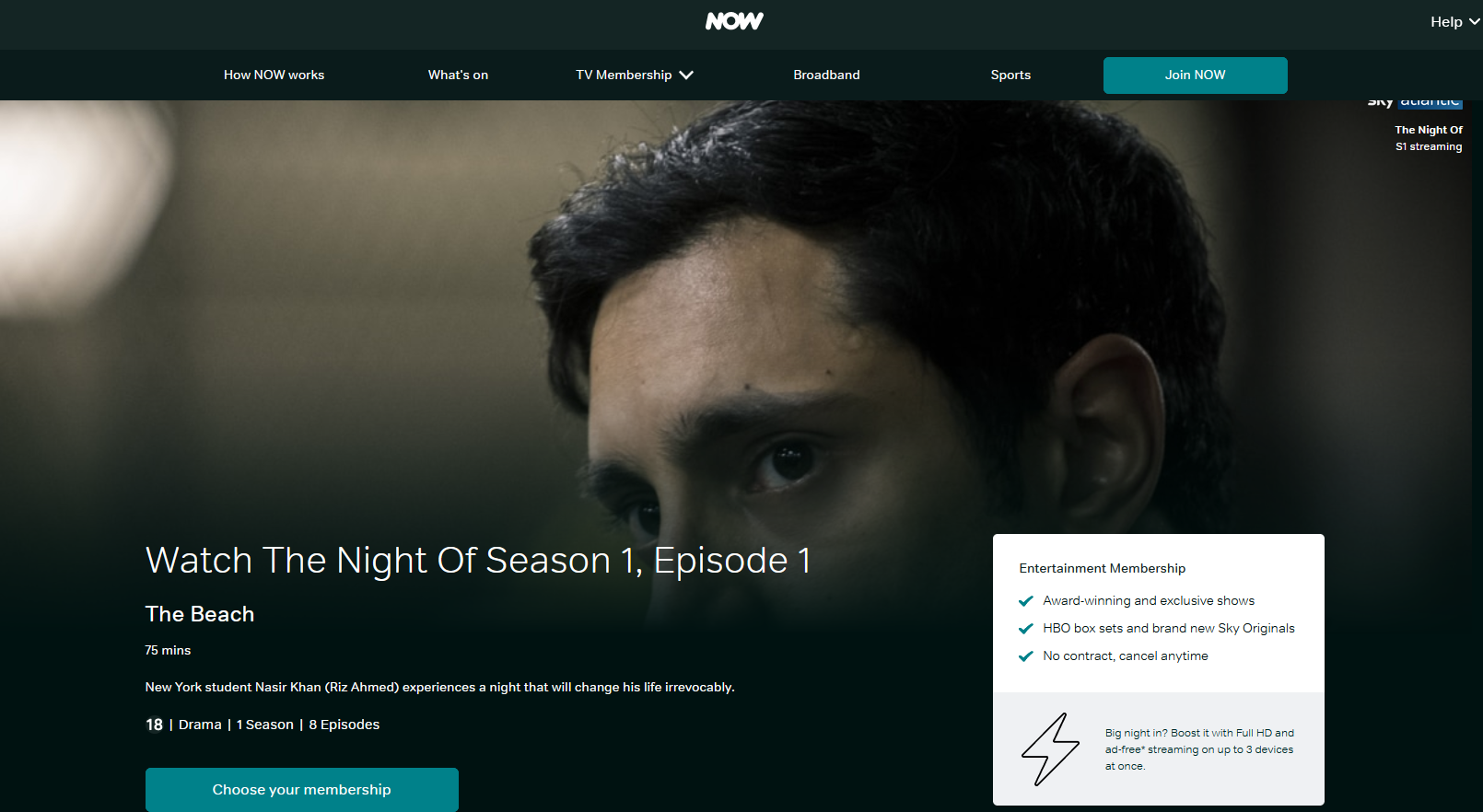The height and width of the screenshot is (812, 1483).
Task: Click the Boost Full HD promo text
Action: pos(1199,749)
